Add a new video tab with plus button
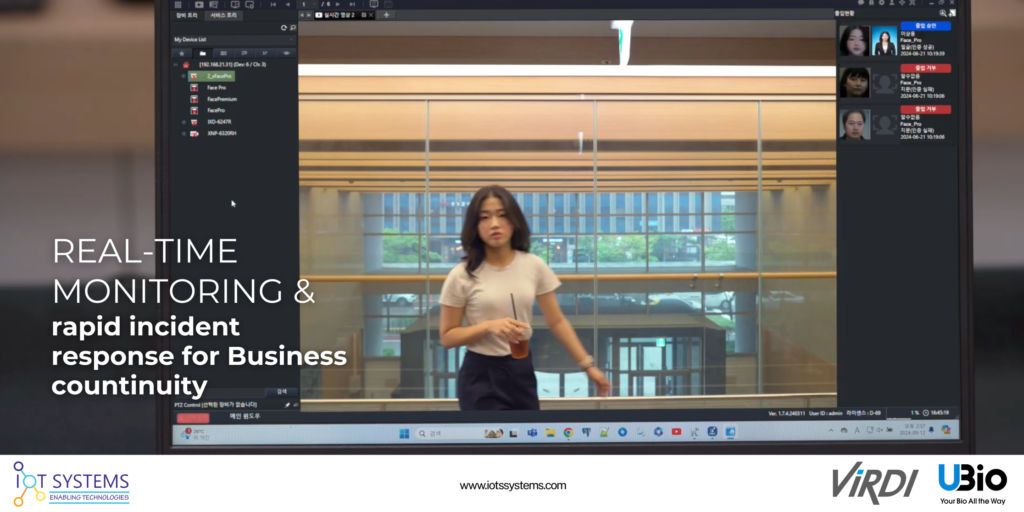 point(386,15)
